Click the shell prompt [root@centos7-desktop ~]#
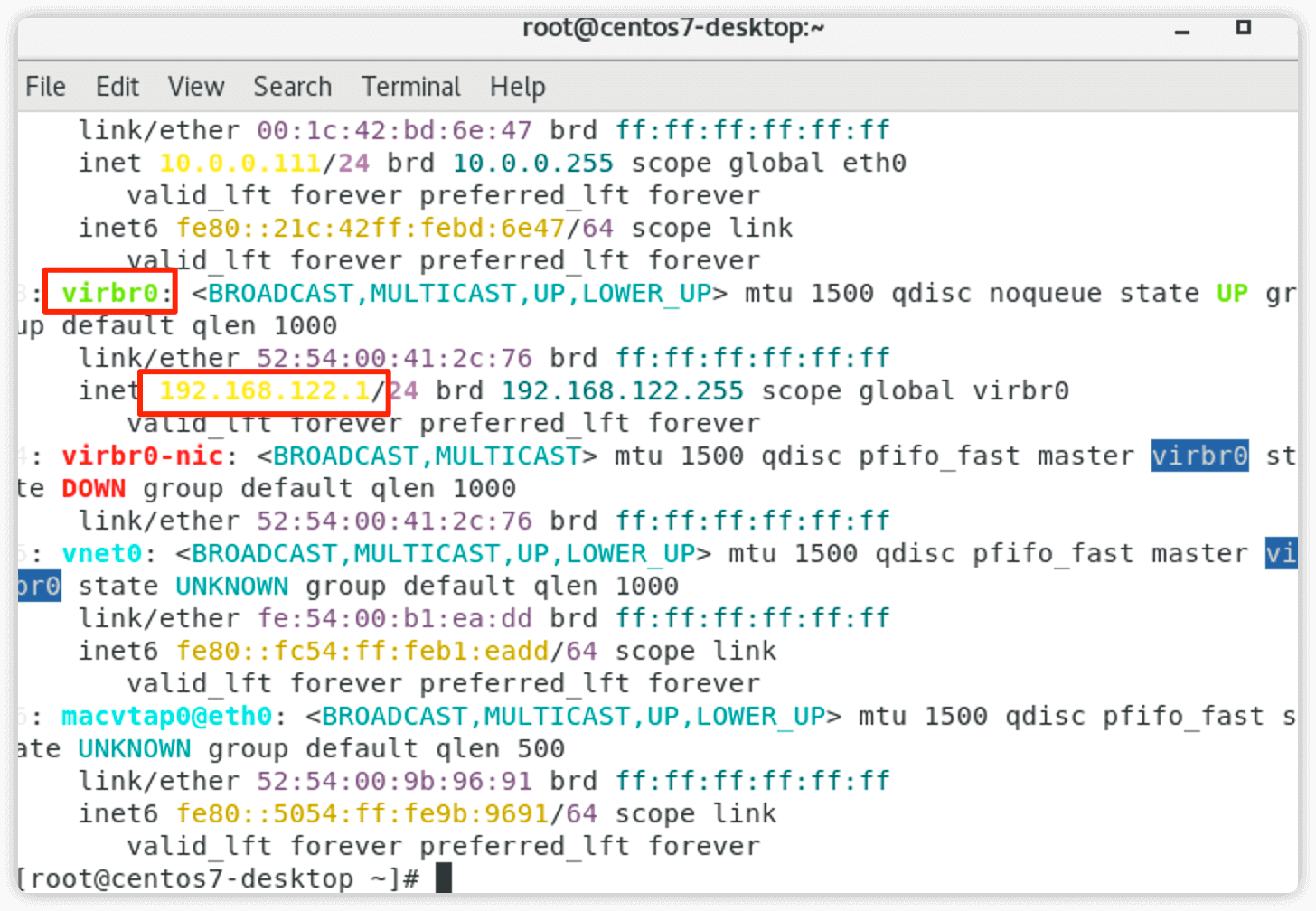The width and height of the screenshot is (1316, 911). click(x=218, y=878)
